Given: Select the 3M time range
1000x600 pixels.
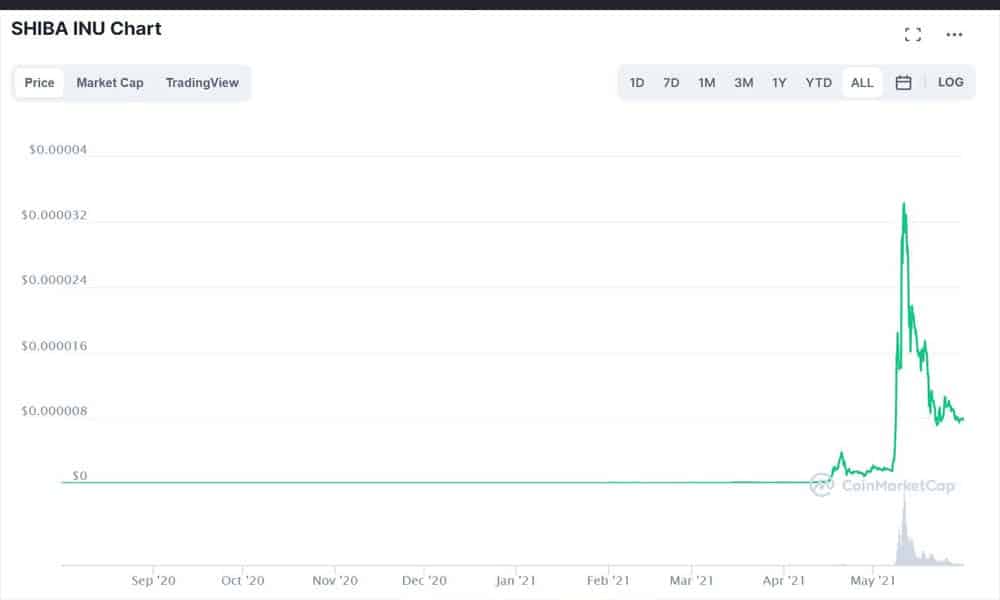Looking at the screenshot, I should [744, 83].
